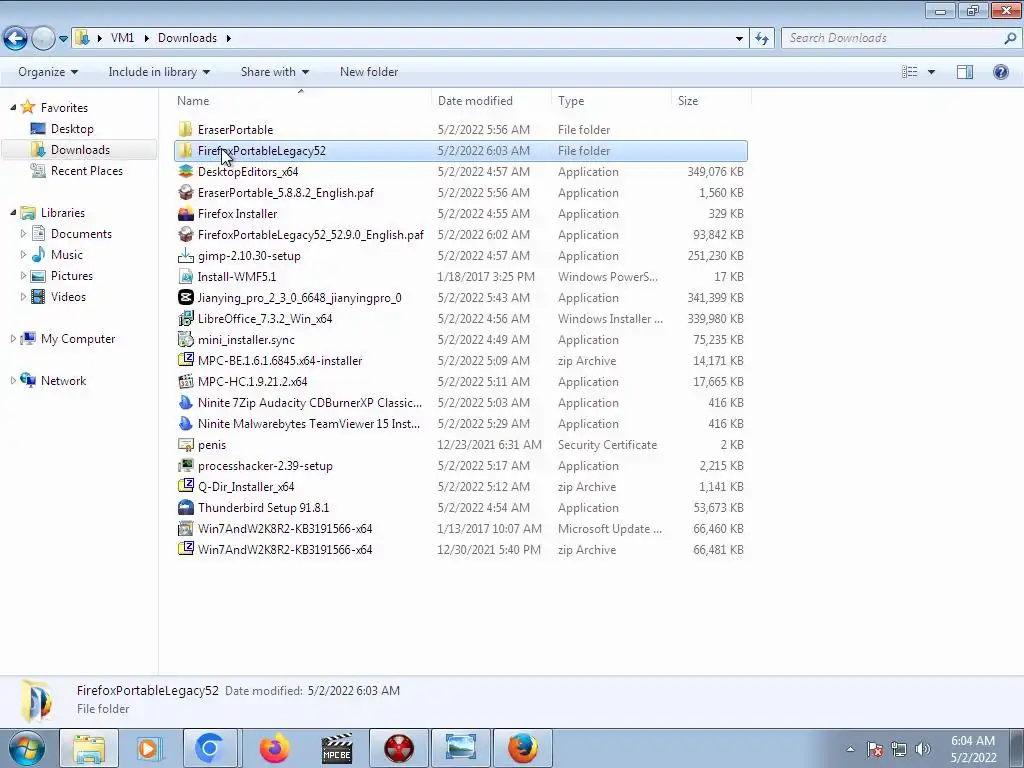Viewport: 1024px width, 768px height.
Task: Select FirefoxPortableLegacy52_52.9.0_English.paf icon
Action: (185, 234)
